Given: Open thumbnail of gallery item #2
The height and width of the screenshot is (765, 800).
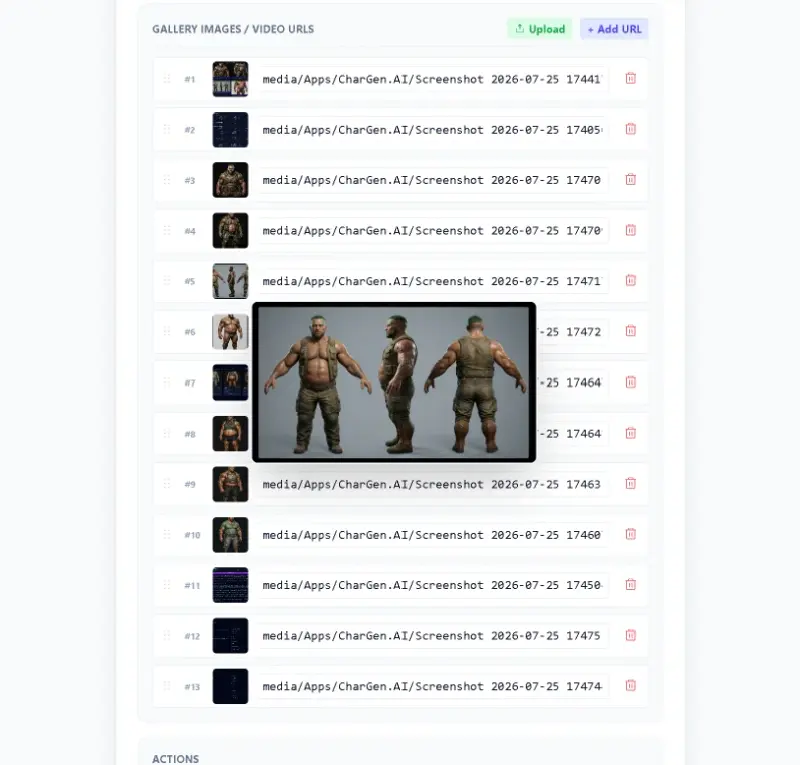Looking at the screenshot, I should 230,130.
